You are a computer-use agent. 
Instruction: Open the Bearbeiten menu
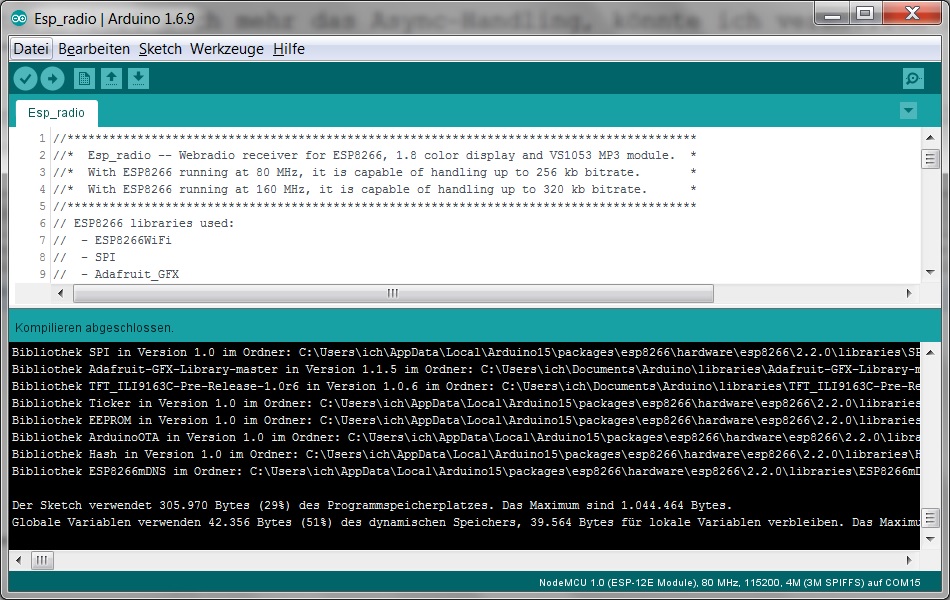click(x=94, y=49)
